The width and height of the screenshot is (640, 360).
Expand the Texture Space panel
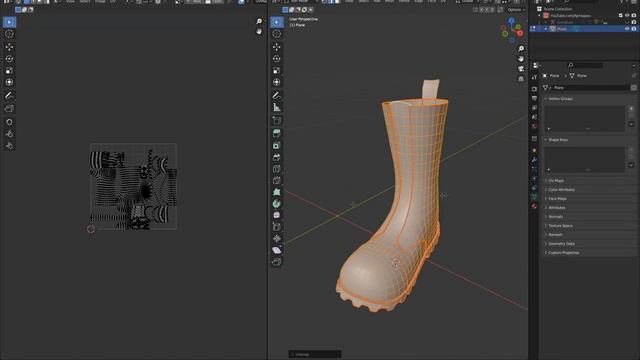point(590,225)
